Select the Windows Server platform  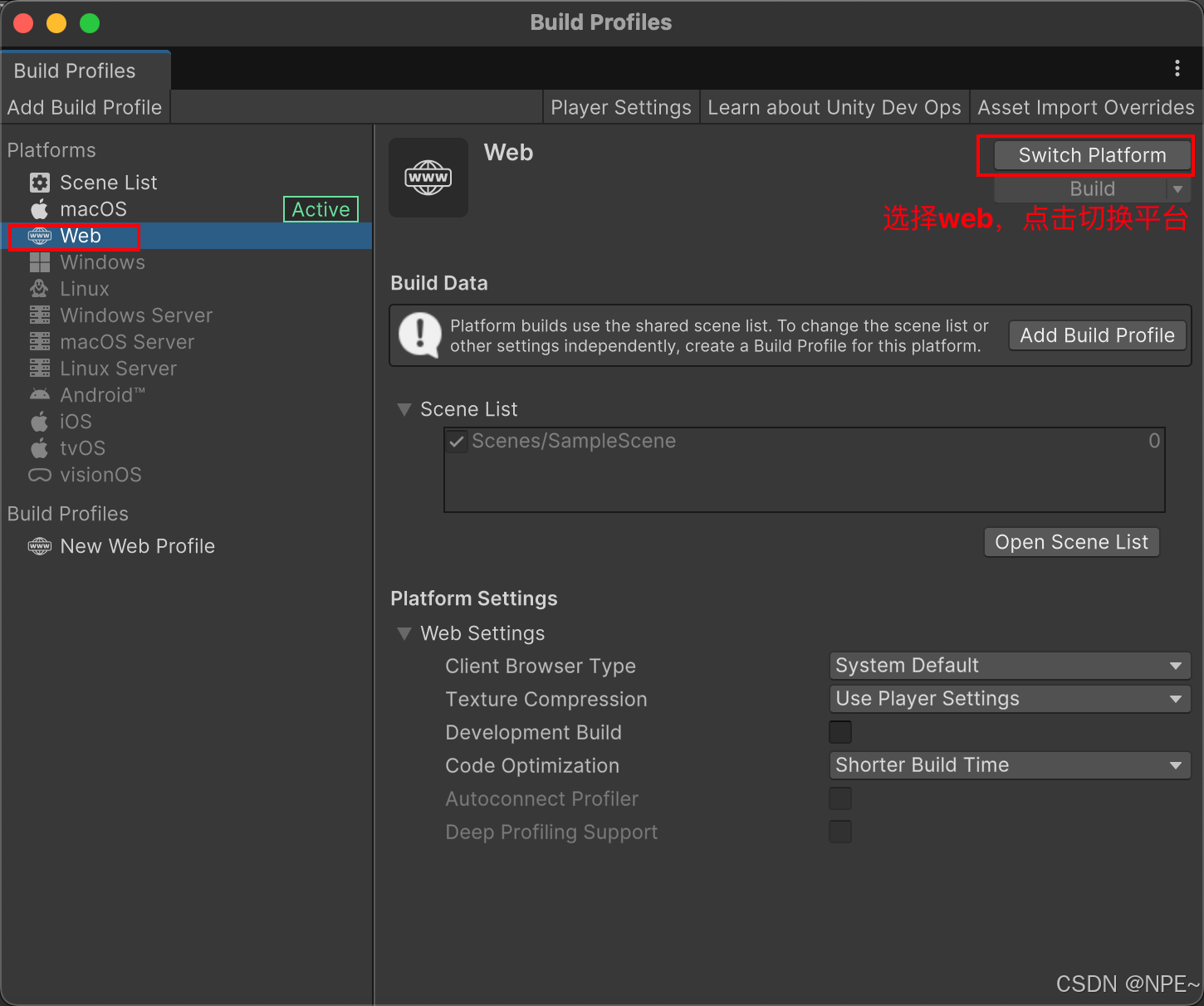point(187,315)
